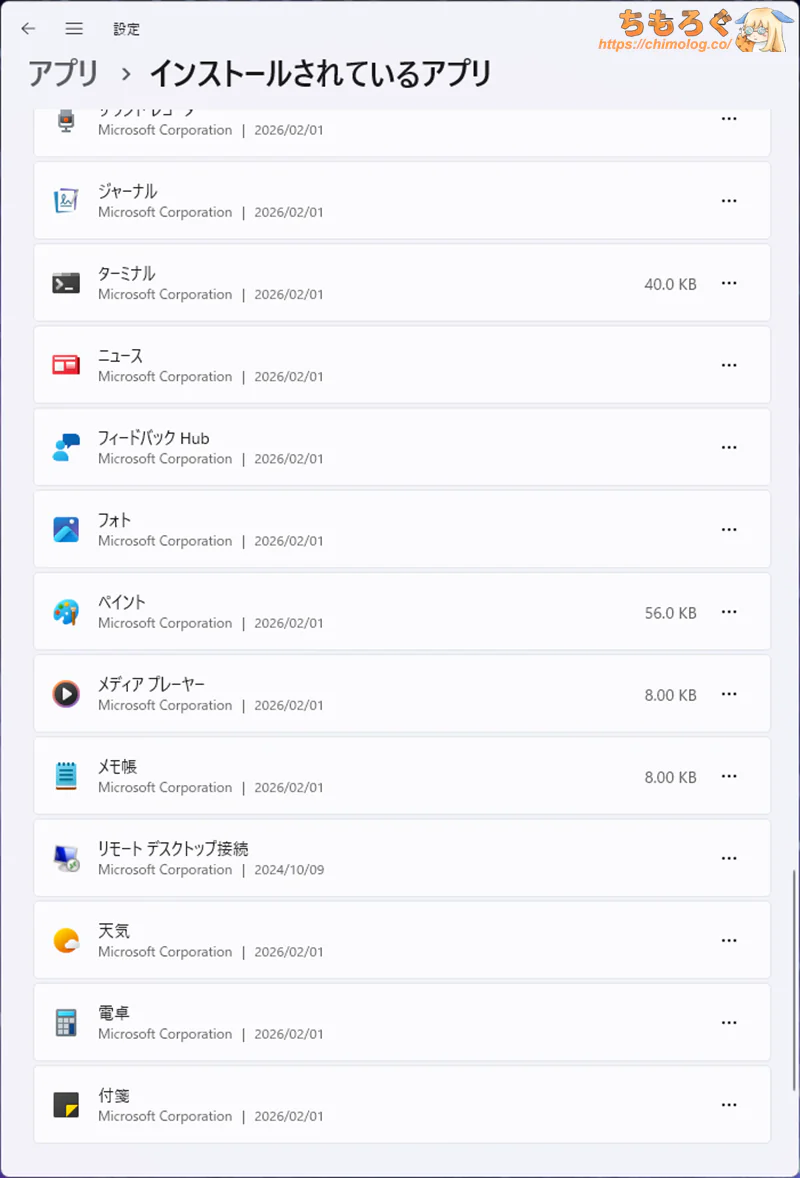Go to アプリ breadcrumb link
This screenshot has height=1178, width=800.
(x=63, y=74)
